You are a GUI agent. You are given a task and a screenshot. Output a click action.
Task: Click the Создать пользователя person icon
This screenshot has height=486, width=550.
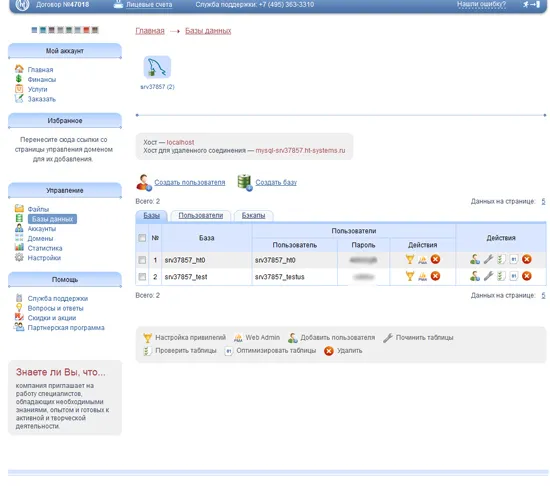144,182
